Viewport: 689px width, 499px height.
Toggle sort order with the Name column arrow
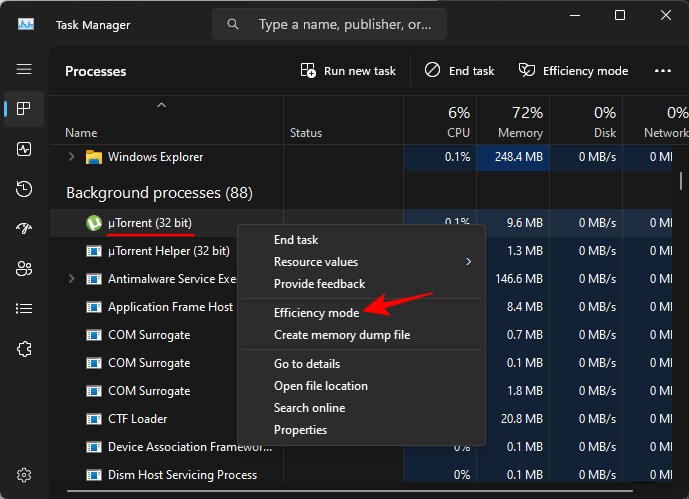162,105
